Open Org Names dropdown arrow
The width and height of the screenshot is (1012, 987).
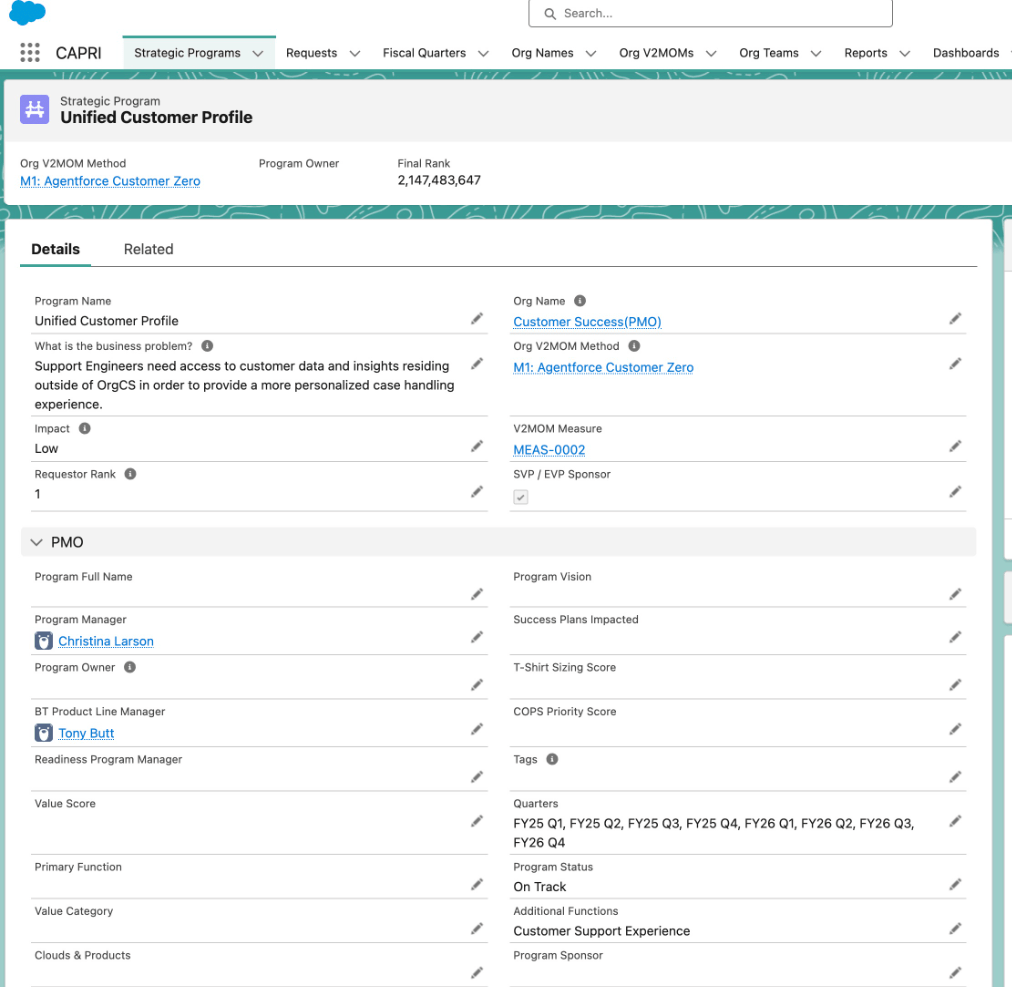591,54
